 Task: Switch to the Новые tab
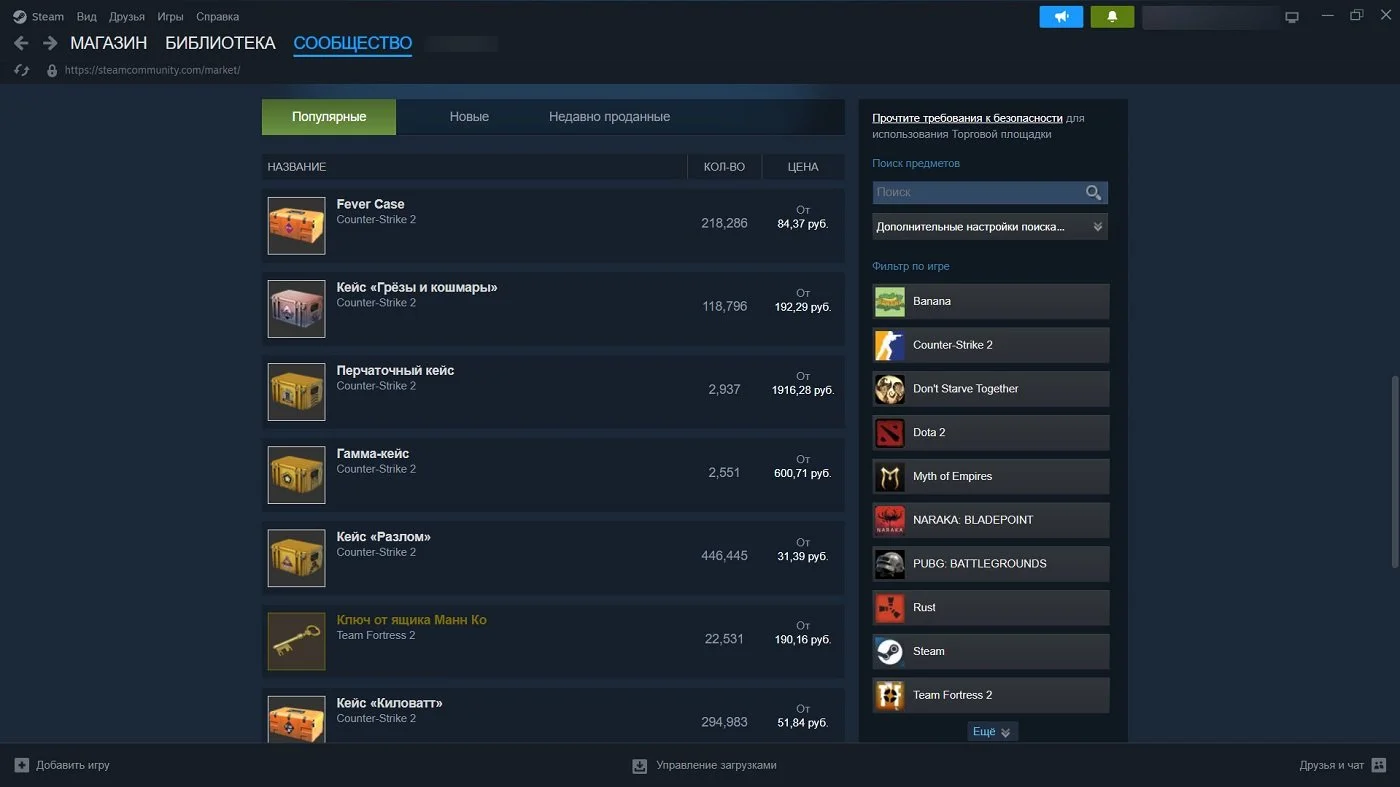pyautogui.click(x=469, y=117)
